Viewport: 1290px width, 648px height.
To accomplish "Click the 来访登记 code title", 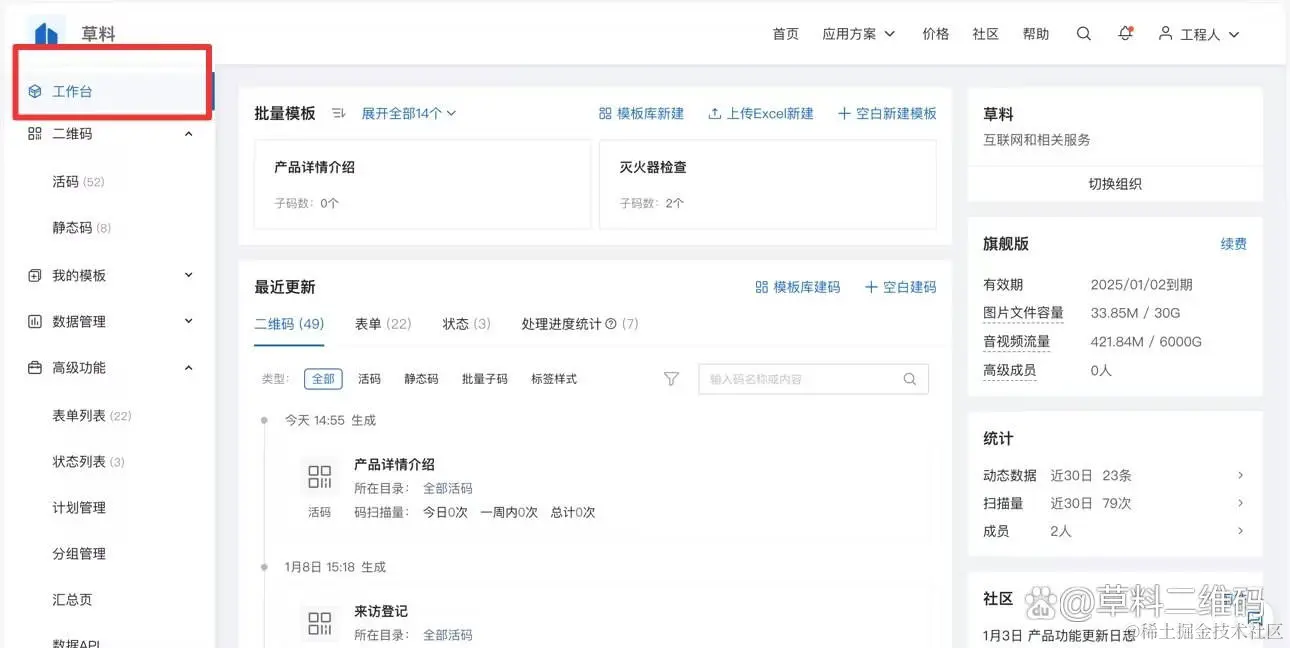I will 381,611.
